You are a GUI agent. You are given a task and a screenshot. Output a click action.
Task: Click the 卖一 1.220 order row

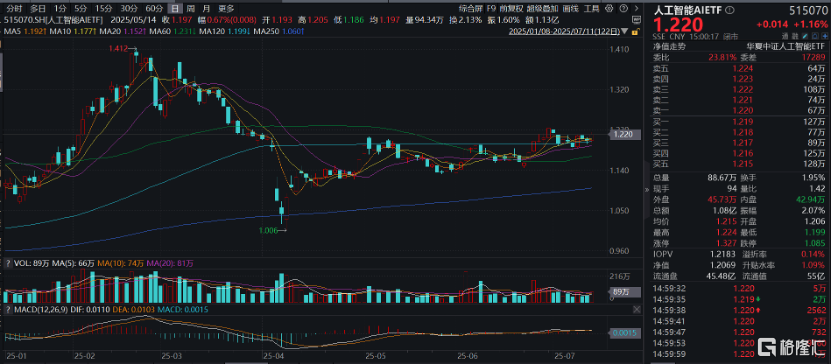739,110
